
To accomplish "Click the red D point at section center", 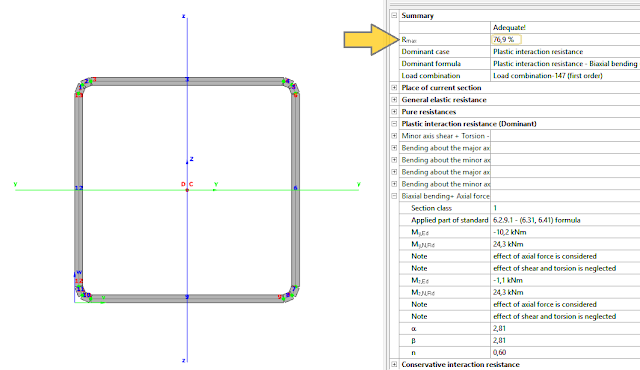I will coord(183,184).
